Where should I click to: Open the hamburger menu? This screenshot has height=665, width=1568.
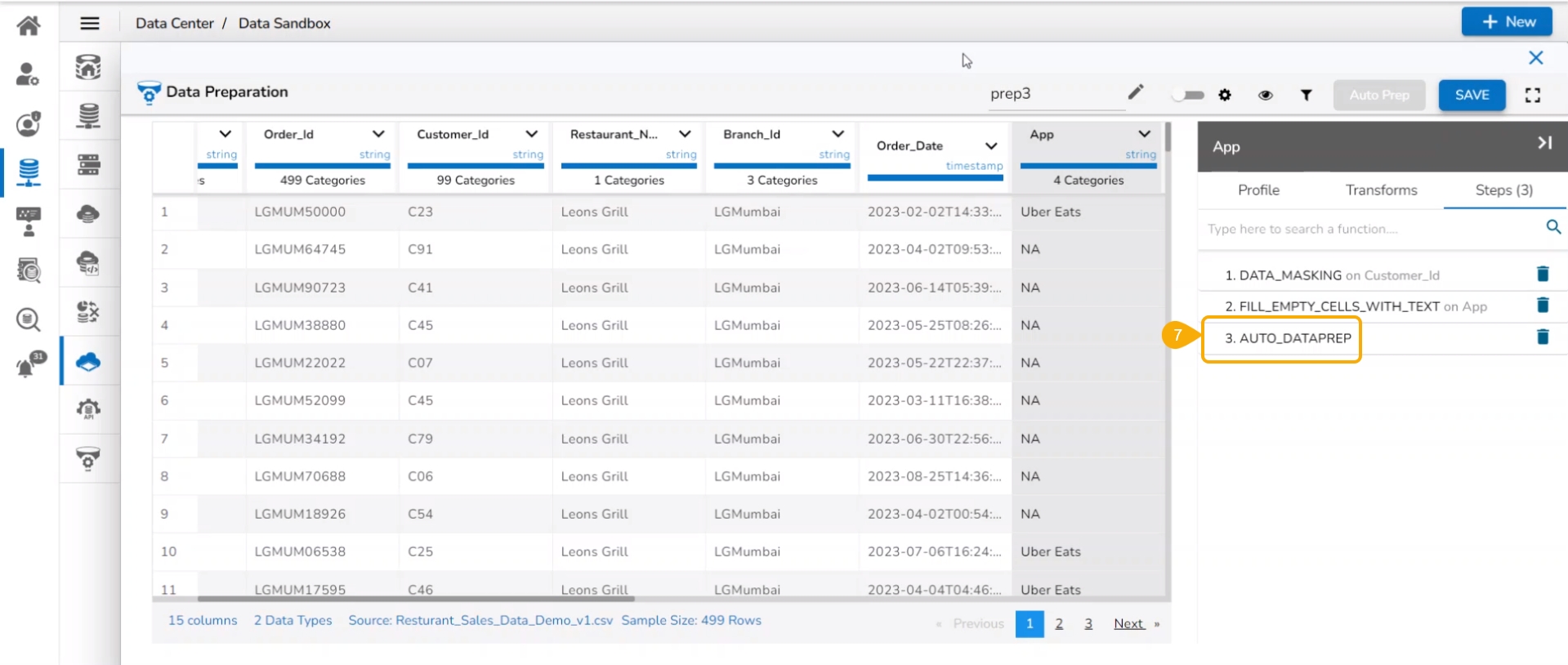pyautogui.click(x=90, y=24)
